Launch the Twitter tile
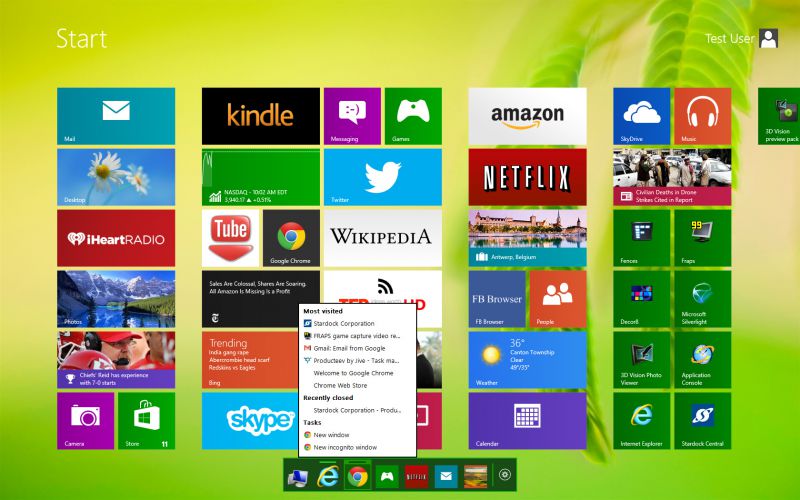This screenshot has width=800, height=500. [x=382, y=177]
